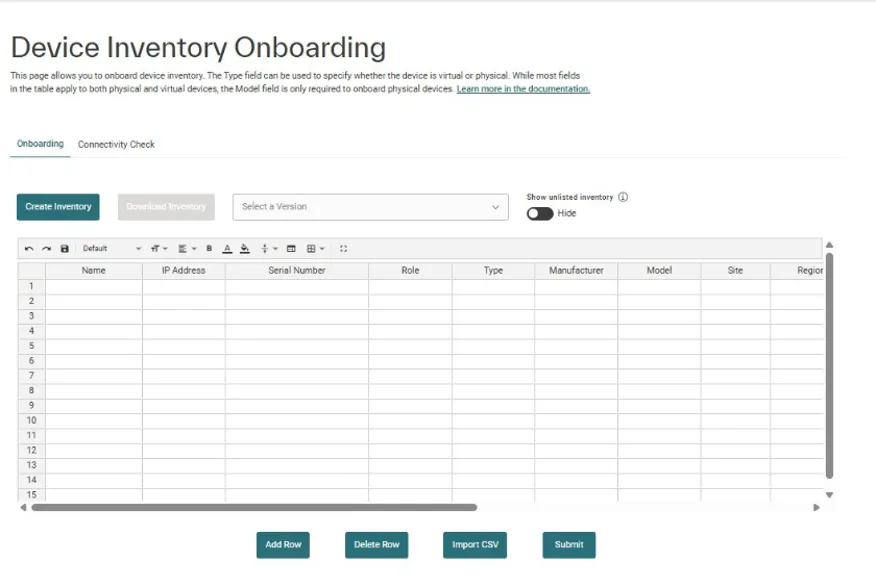Click the Delete Row button
The width and height of the screenshot is (876, 587).
[377, 545]
